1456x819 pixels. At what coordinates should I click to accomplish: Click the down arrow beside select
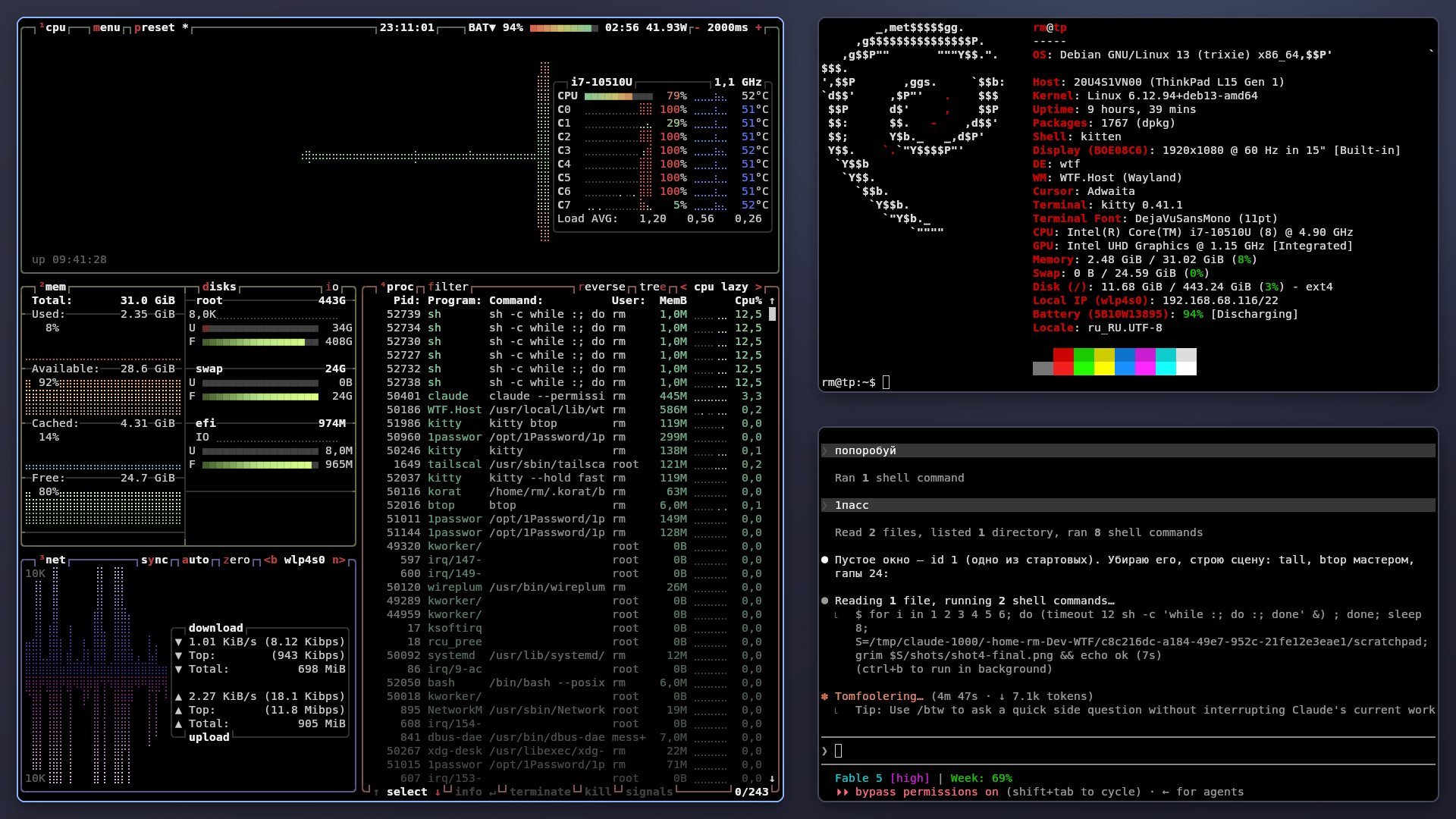click(x=438, y=792)
